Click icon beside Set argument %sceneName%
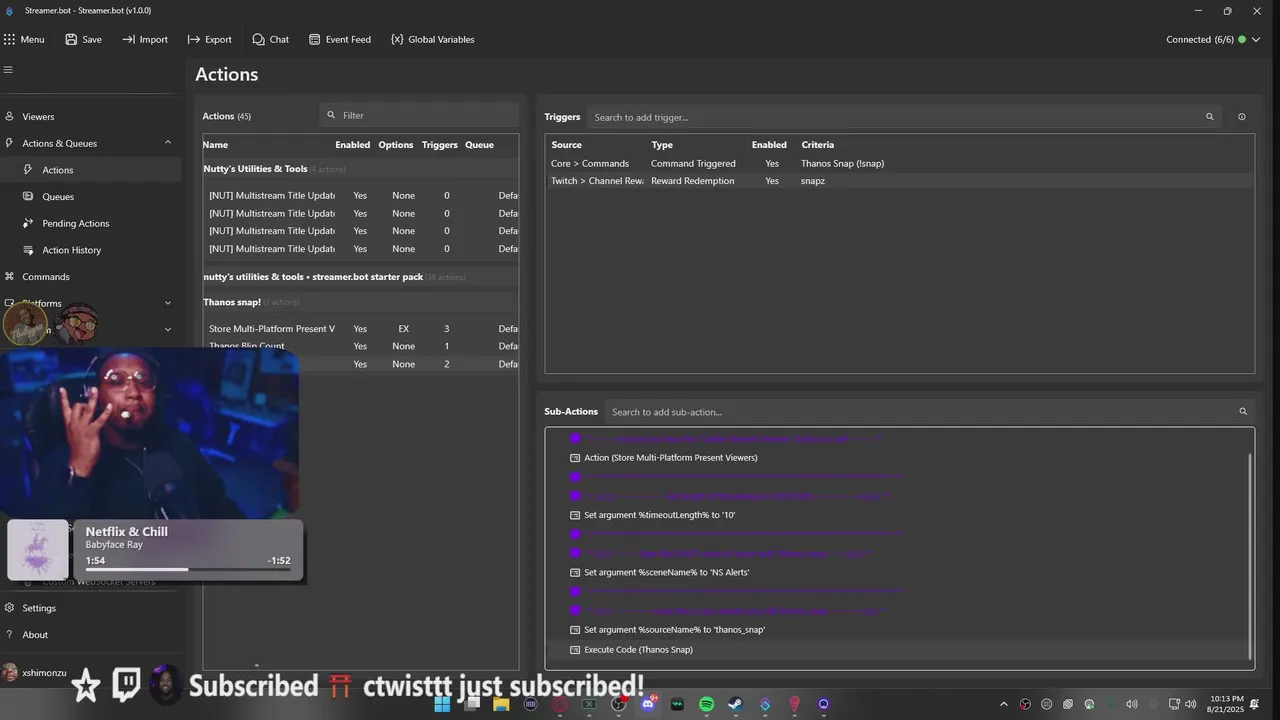 pos(575,573)
